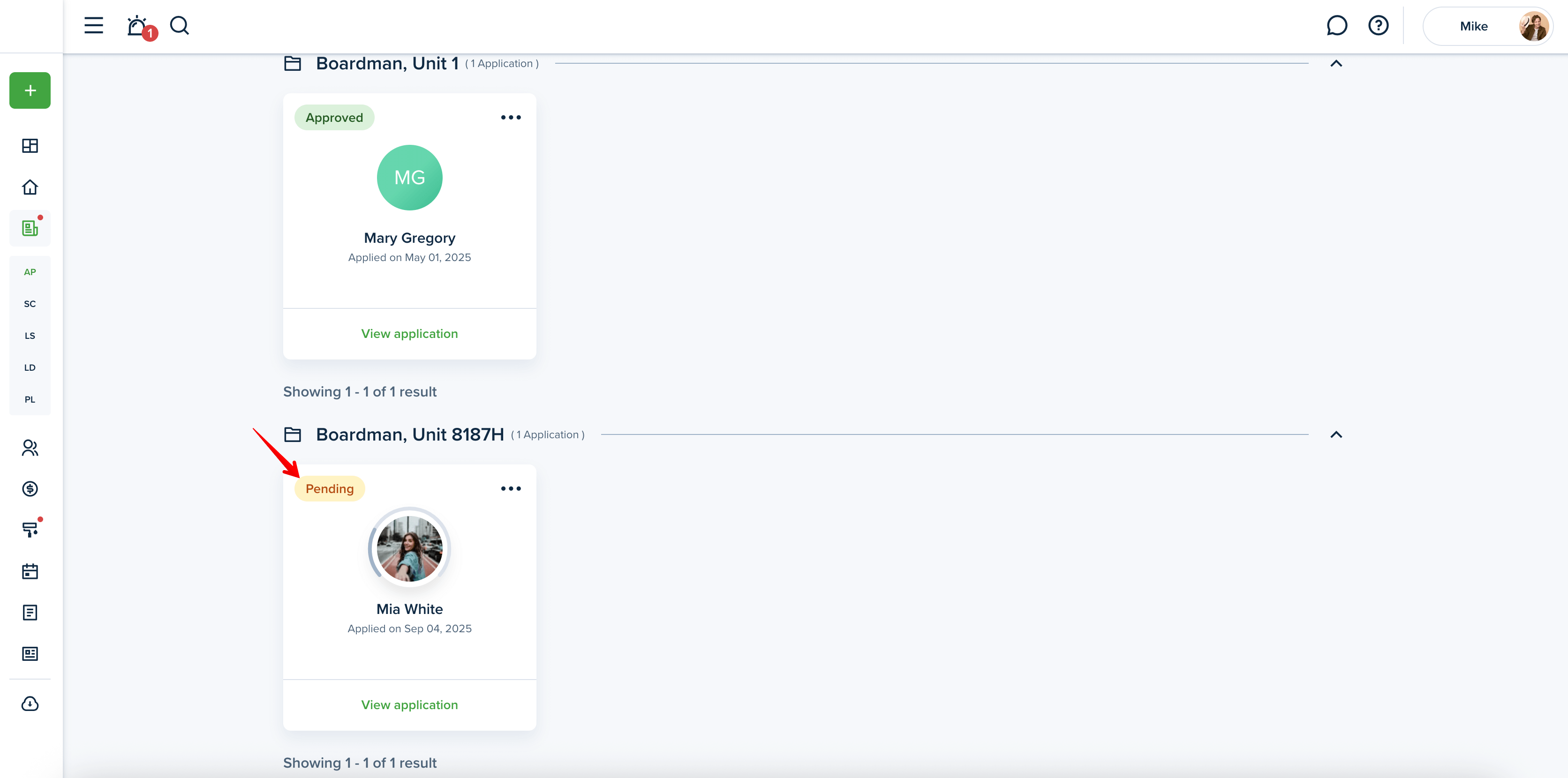Open Mia White card options menu
1568x778 pixels.
(x=511, y=488)
